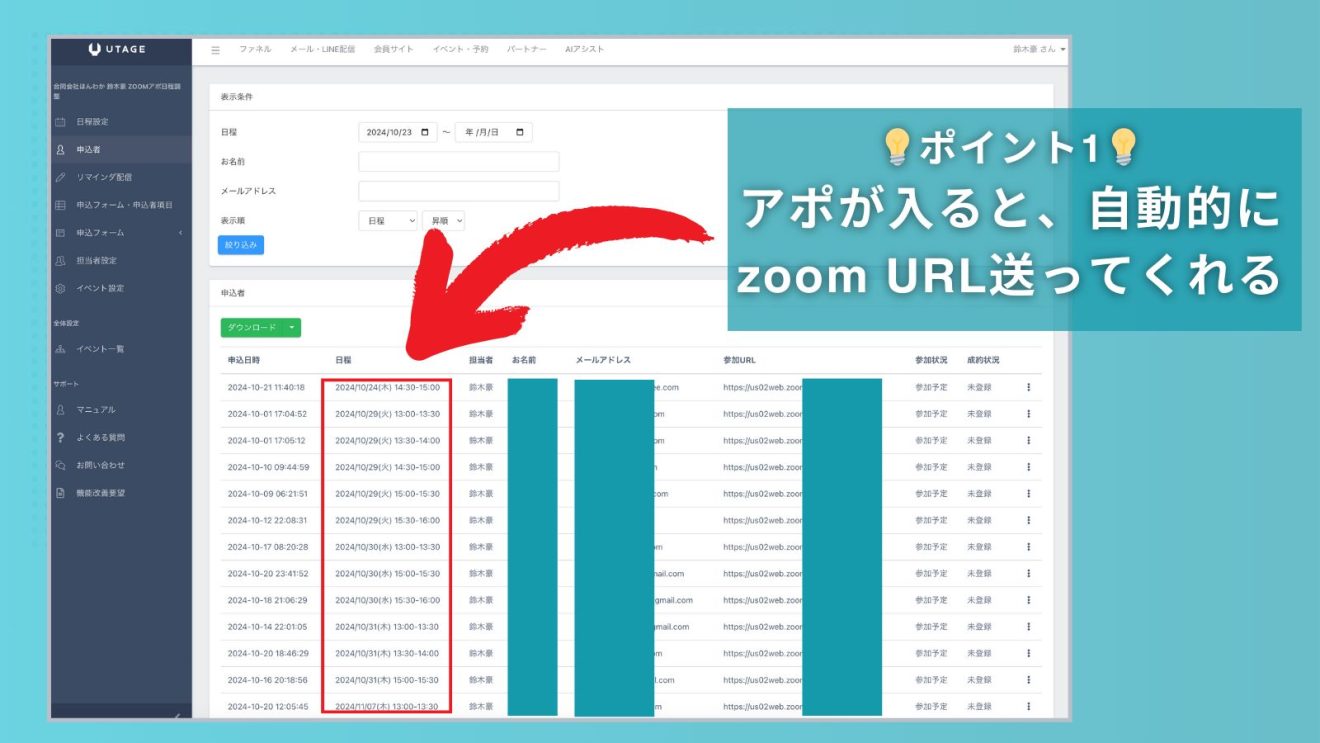Open the 昇順 sort-order dropdown
The width and height of the screenshot is (1320, 743).
click(x=443, y=220)
